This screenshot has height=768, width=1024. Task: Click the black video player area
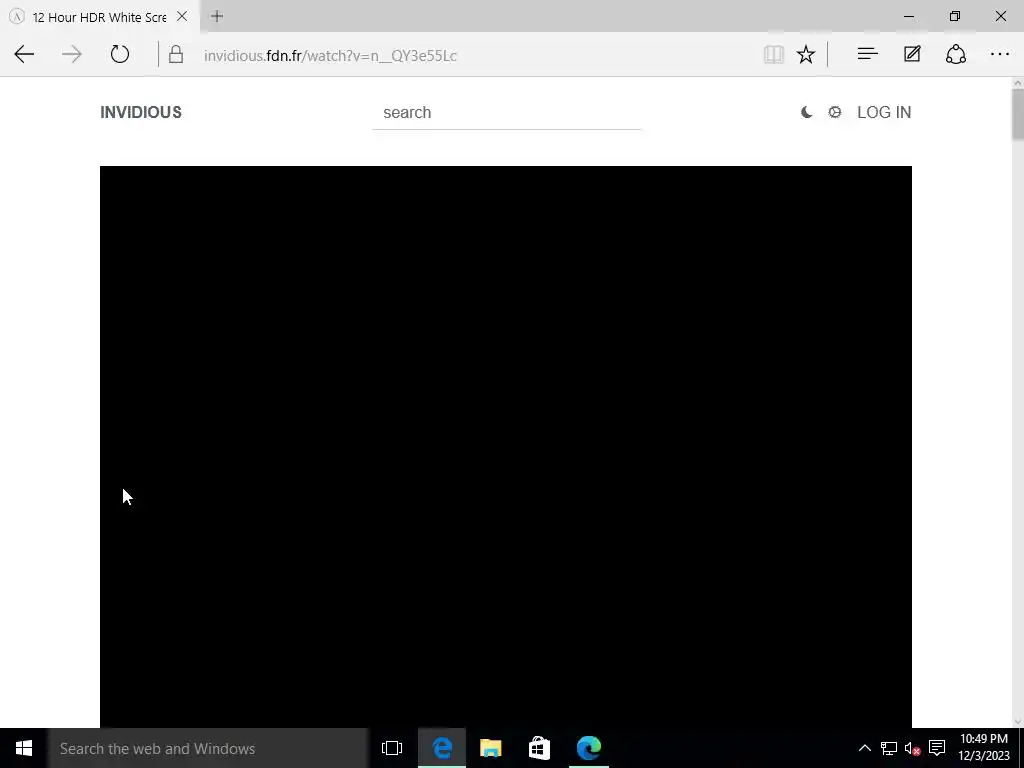click(505, 447)
